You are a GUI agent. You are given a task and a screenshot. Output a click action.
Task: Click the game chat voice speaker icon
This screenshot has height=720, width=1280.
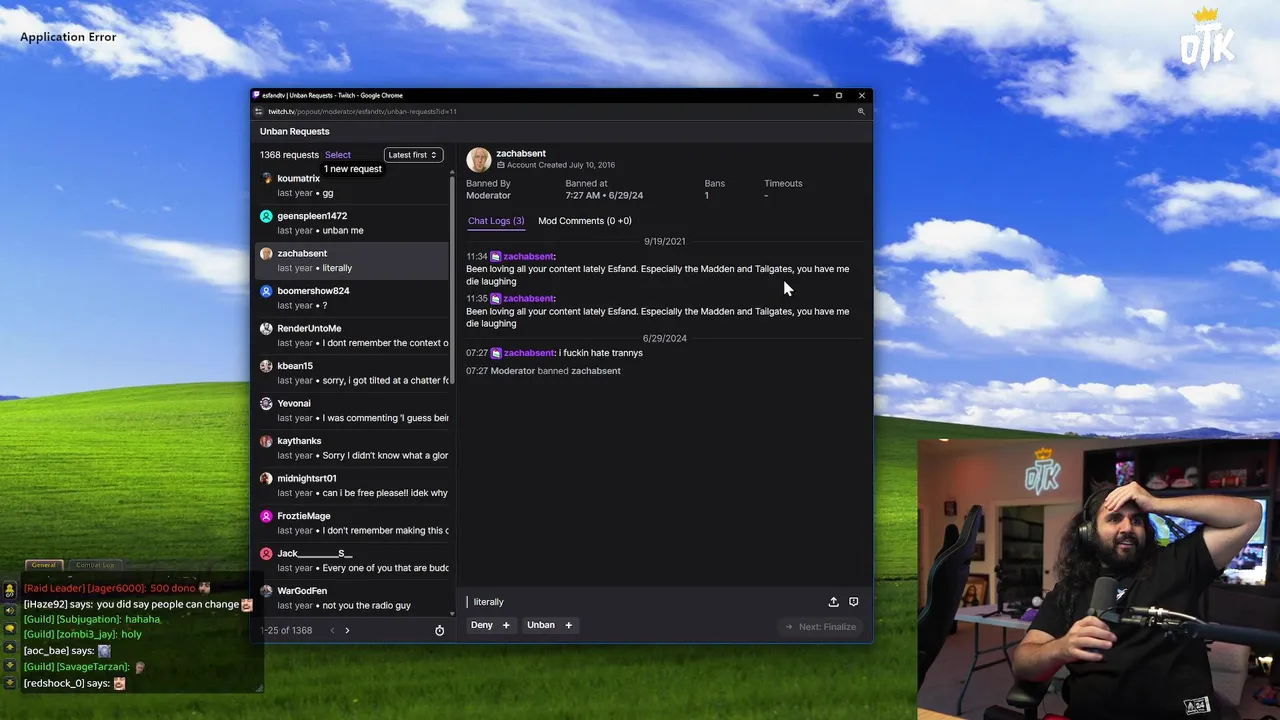pos(10,611)
